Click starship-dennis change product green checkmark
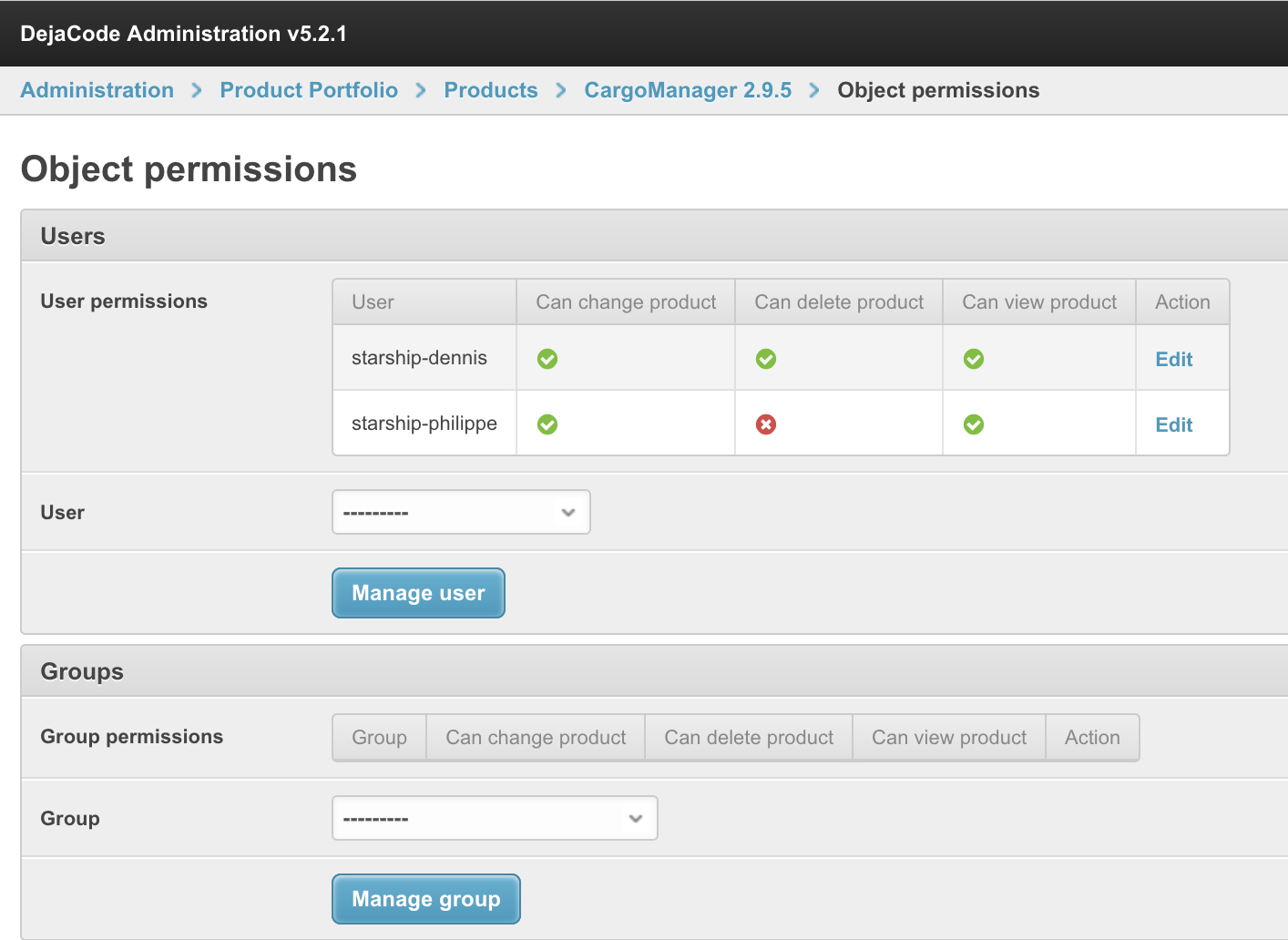Image resolution: width=1288 pixels, height=940 pixels. pyautogui.click(x=547, y=359)
